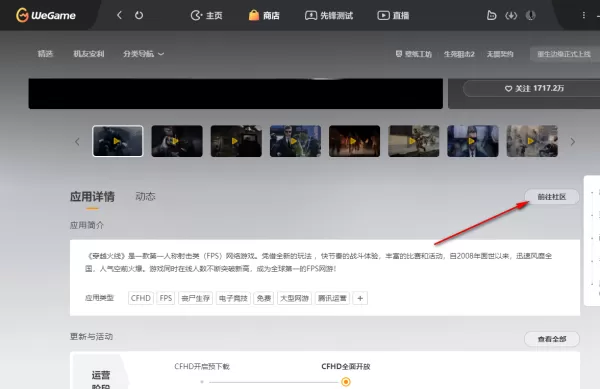The width and height of the screenshot is (600, 389).
Task: Expand the 分类导航 category dropdown
Action: pos(143,54)
